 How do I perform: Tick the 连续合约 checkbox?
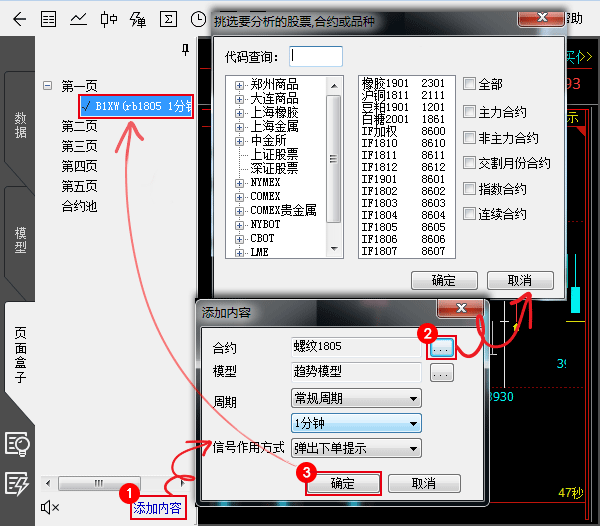click(x=470, y=214)
